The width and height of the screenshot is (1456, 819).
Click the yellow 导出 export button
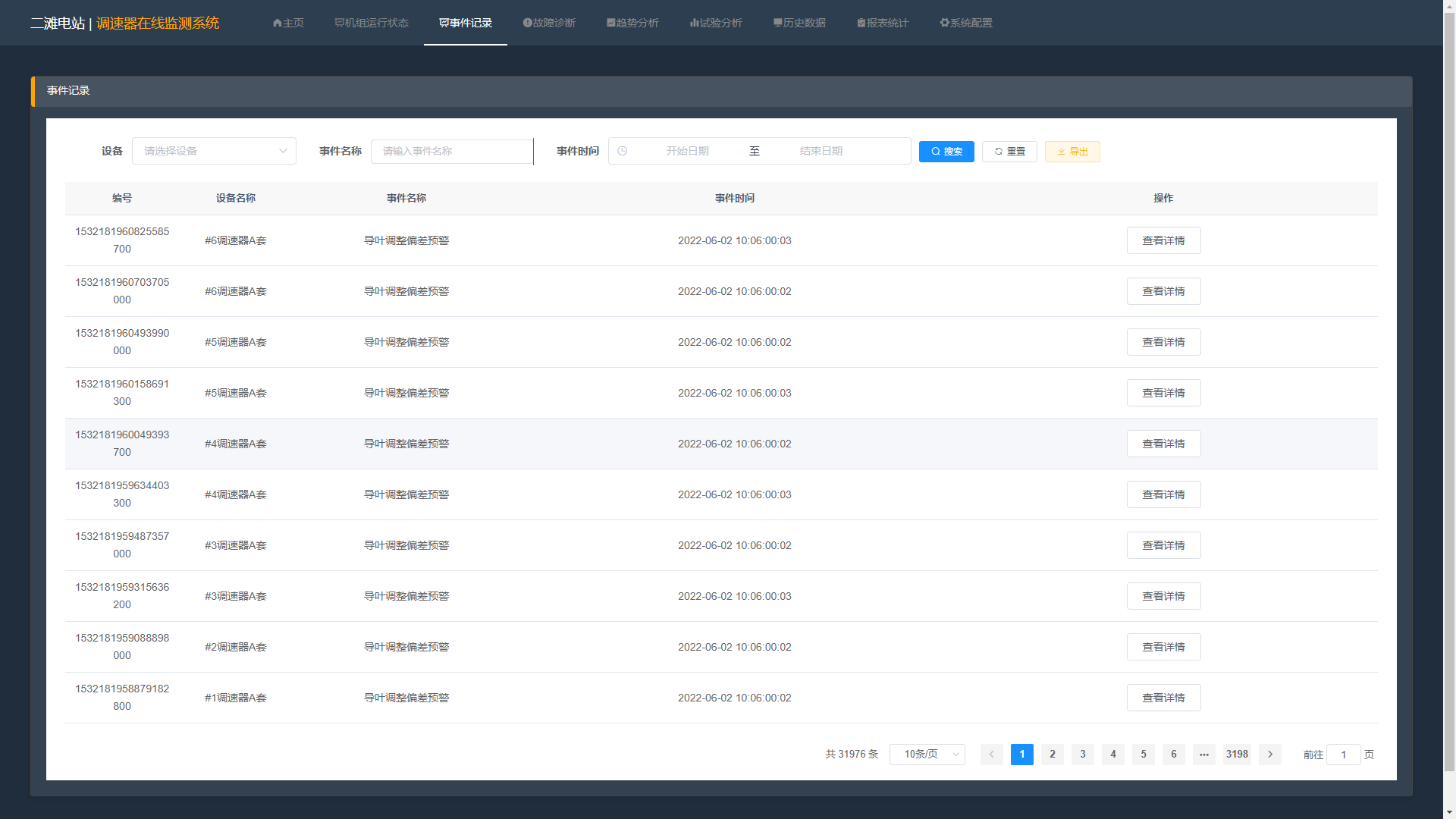click(1072, 152)
